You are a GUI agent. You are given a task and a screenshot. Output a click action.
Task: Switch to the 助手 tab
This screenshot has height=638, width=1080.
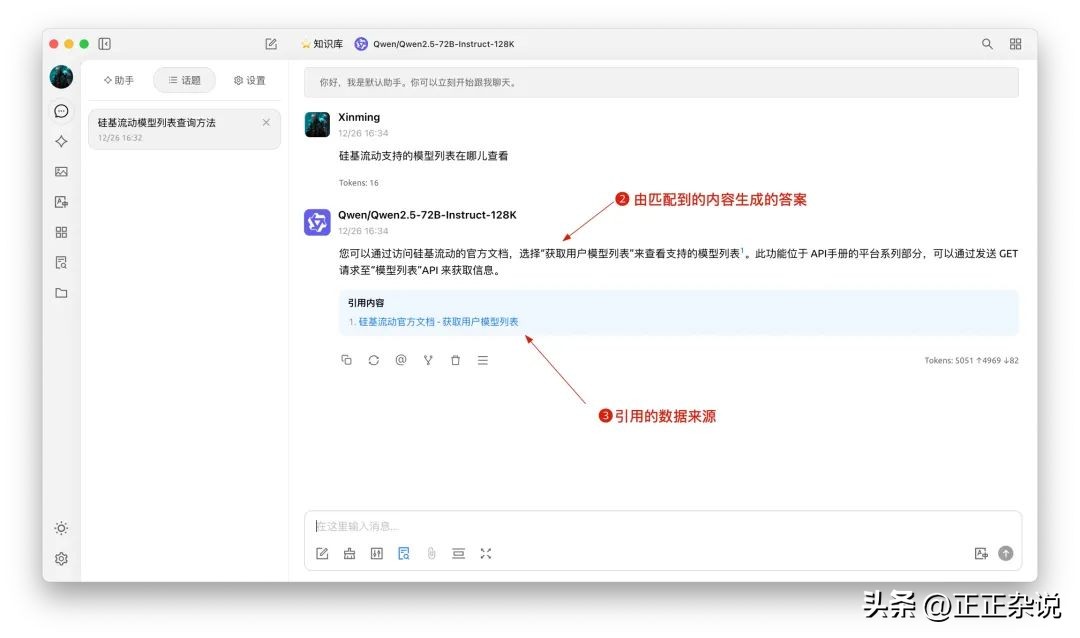coord(118,81)
